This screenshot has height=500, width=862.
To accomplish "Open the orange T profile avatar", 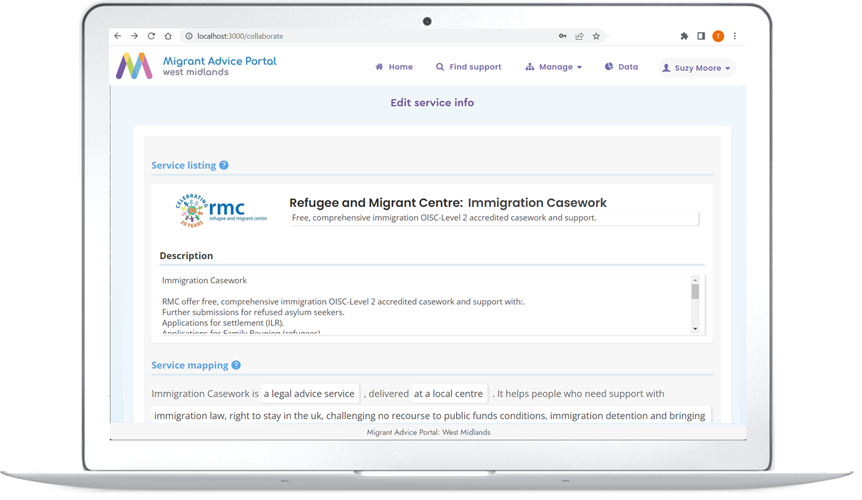I will [x=718, y=36].
